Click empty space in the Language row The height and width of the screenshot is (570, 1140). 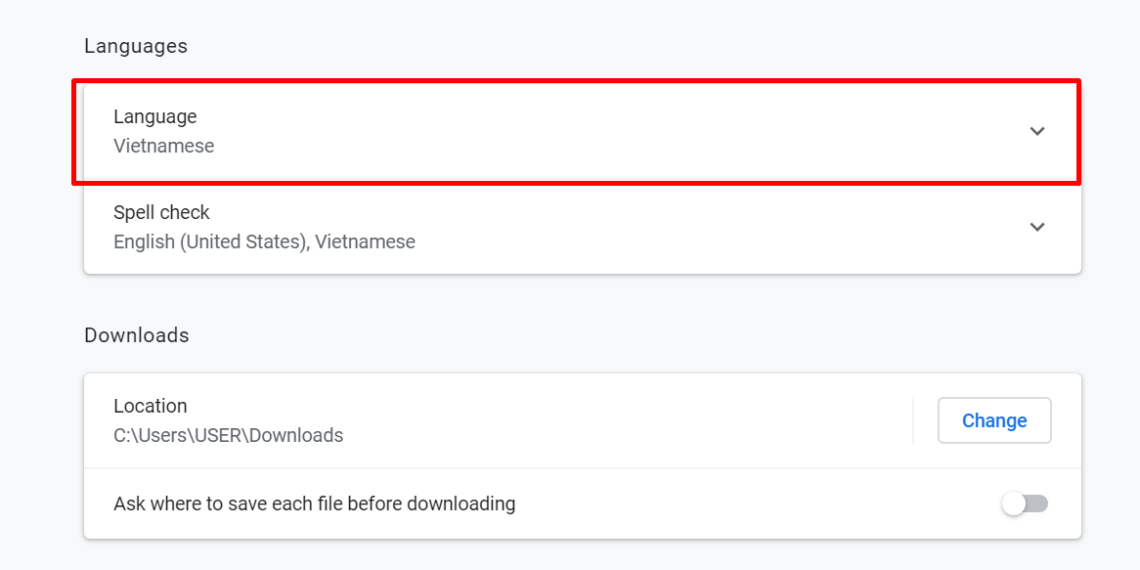click(600, 131)
